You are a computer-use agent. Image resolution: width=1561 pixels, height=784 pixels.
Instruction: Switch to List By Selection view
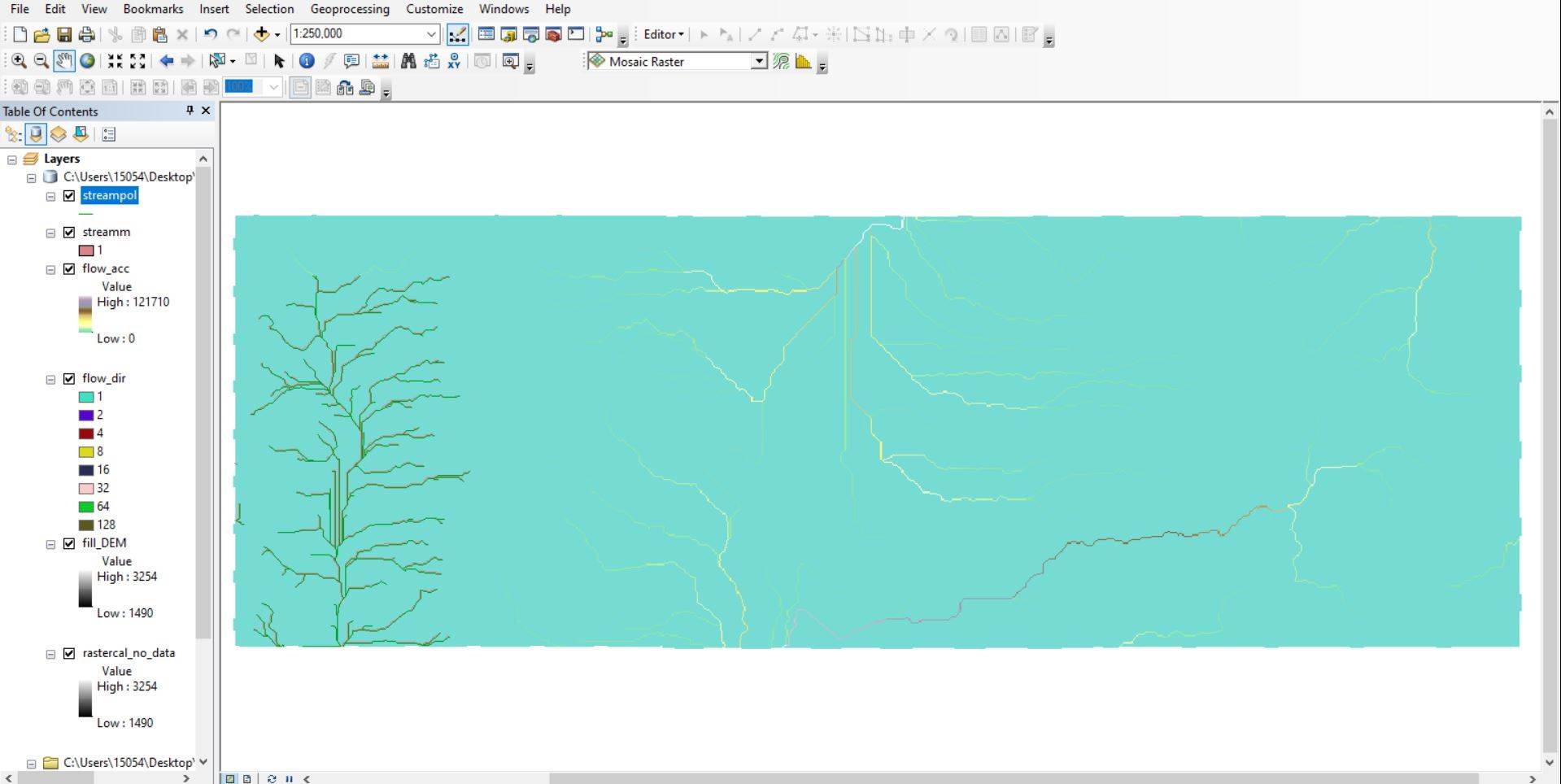point(81,134)
